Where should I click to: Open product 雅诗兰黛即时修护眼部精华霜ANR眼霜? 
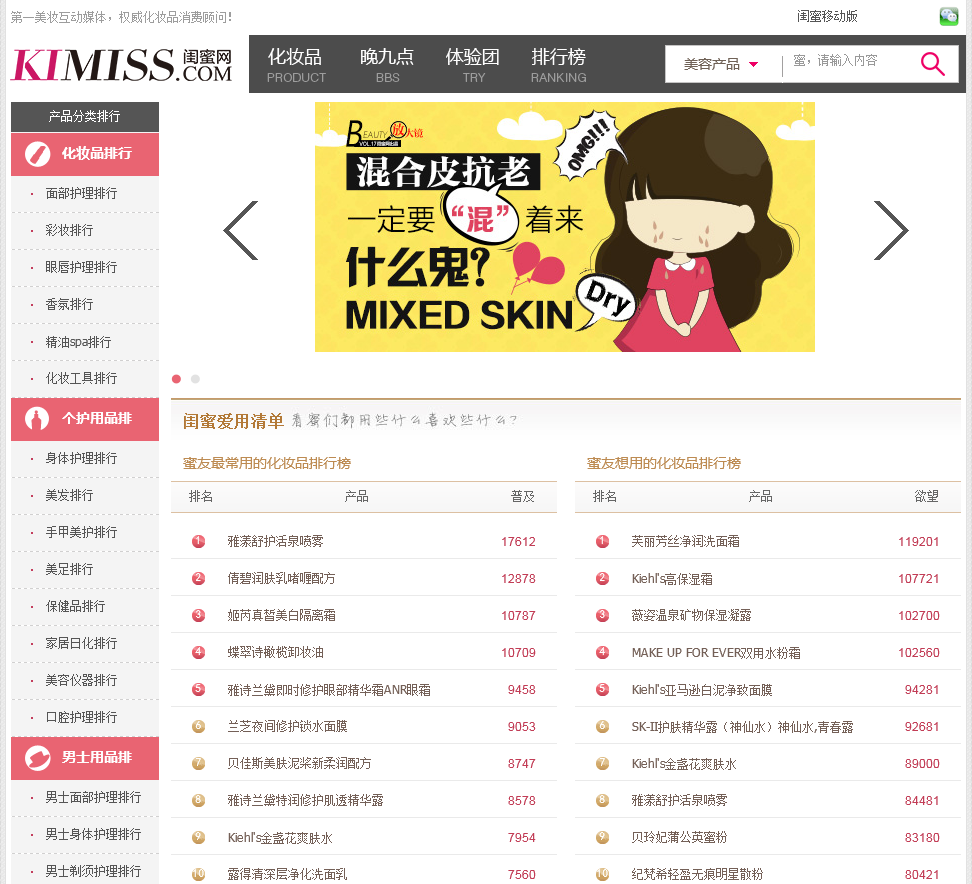(x=329, y=689)
